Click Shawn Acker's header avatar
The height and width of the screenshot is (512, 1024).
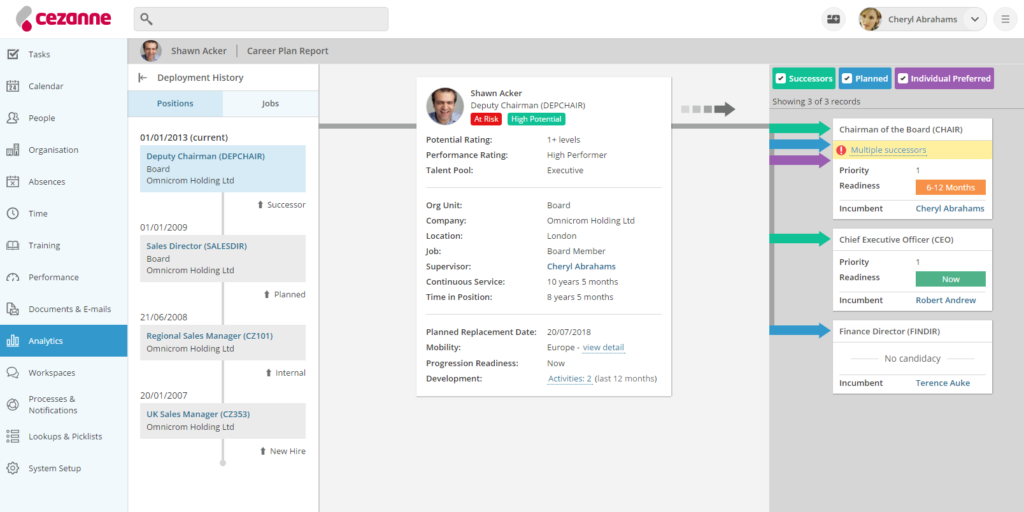coord(151,51)
